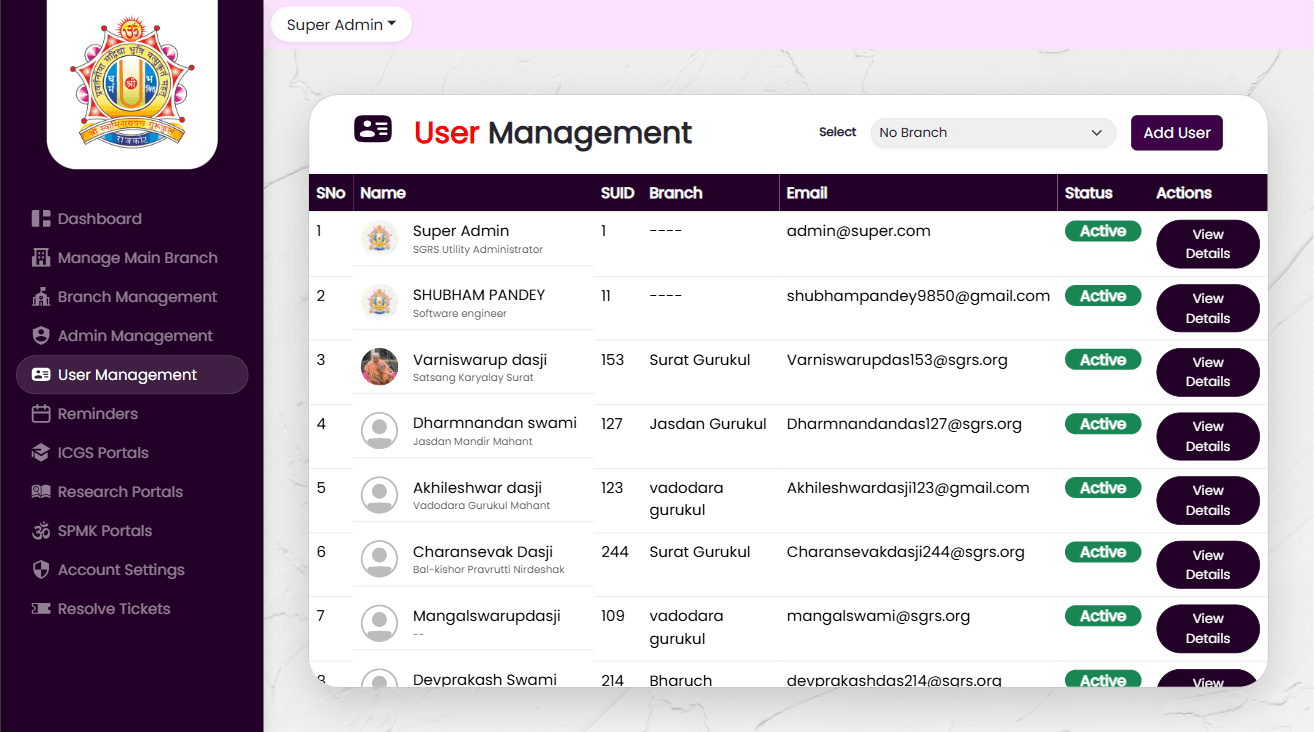This screenshot has height=732, width=1314.
Task: Click Varniswarup dasji's profile photo
Action: click(379, 367)
